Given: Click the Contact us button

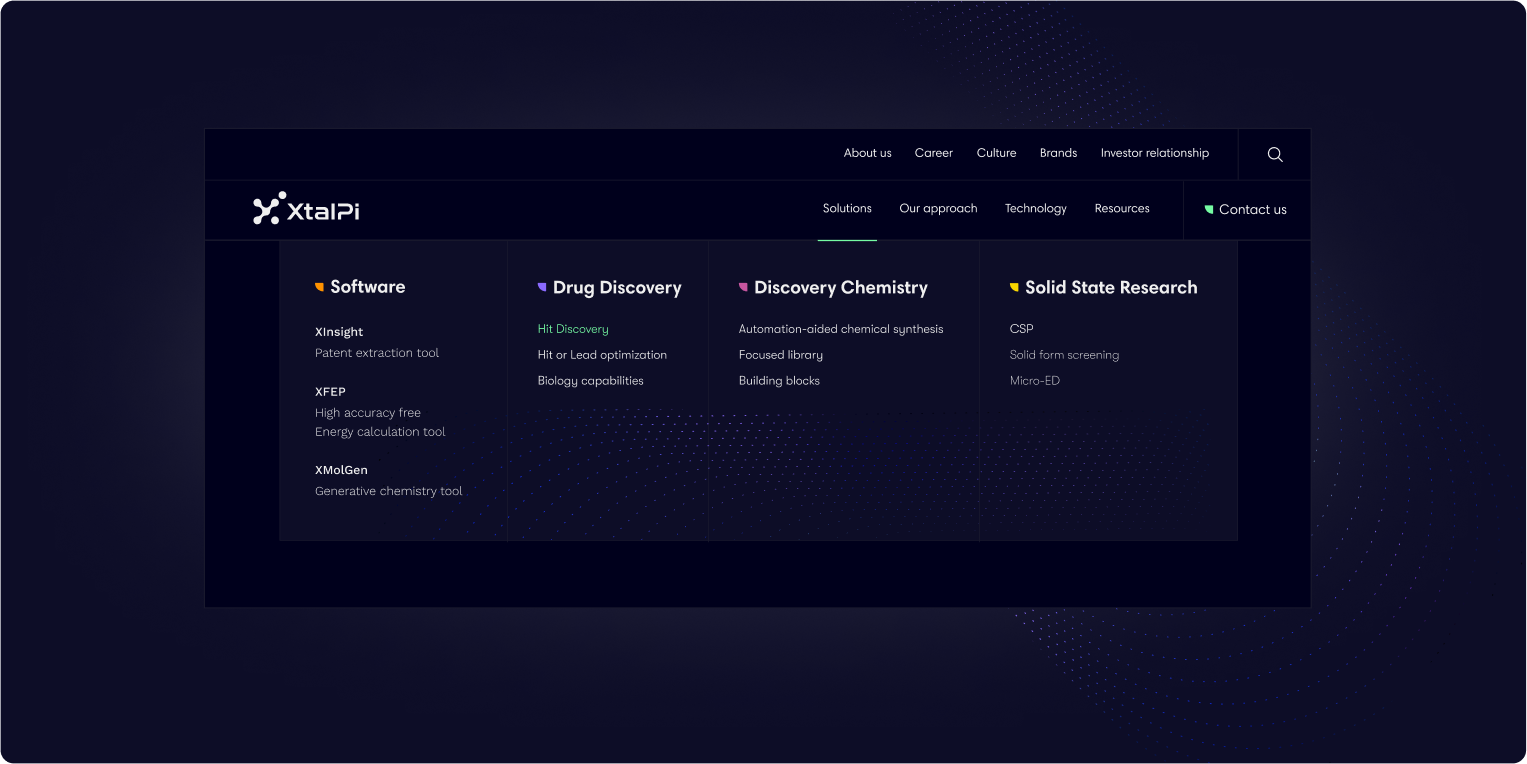Looking at the screenshot, I should click(1246, 209).
